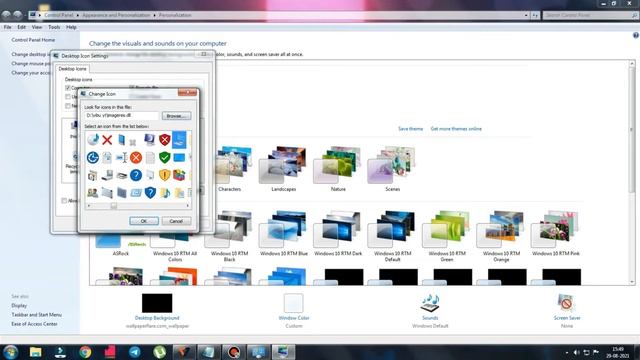Open Desktop Background black thumbnail

click(157, 303)
